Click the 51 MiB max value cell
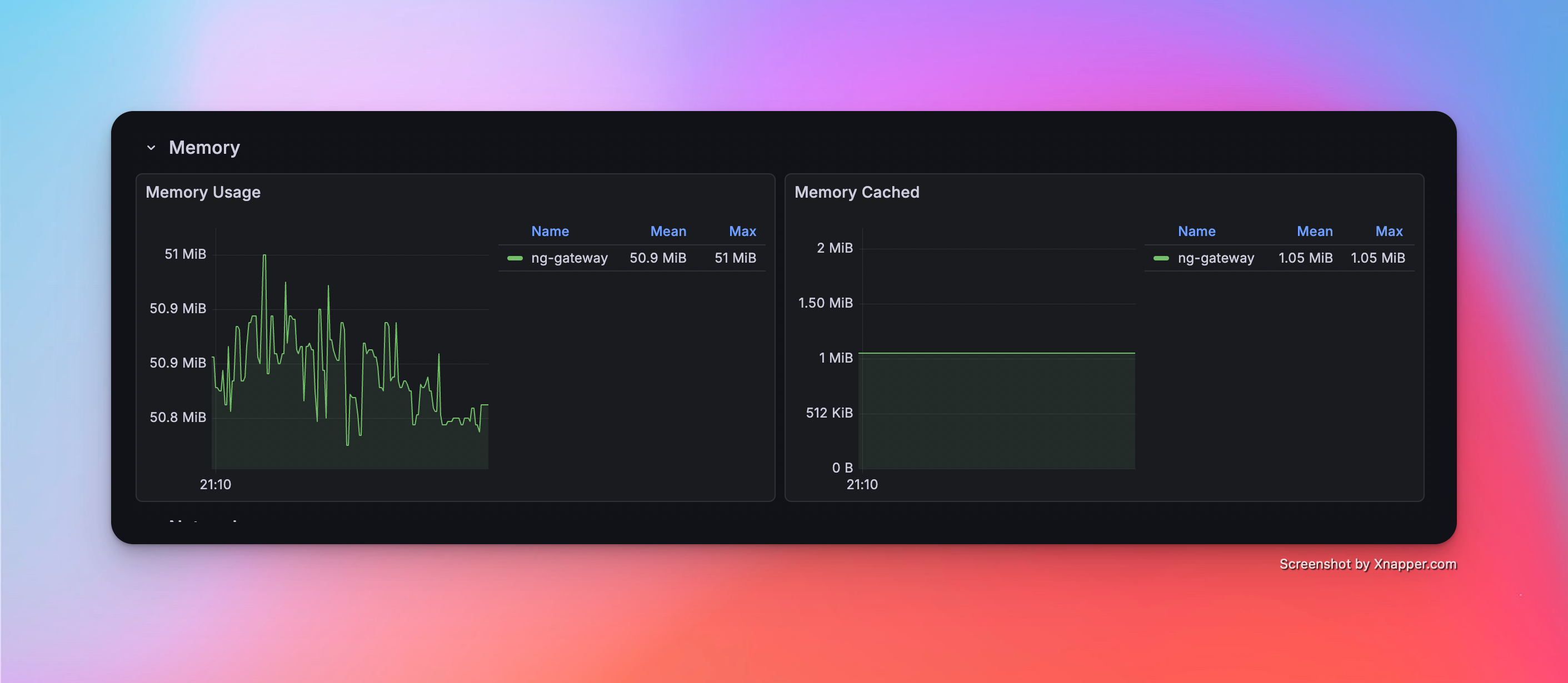1568x683 pixels. [x=735, y=258]
